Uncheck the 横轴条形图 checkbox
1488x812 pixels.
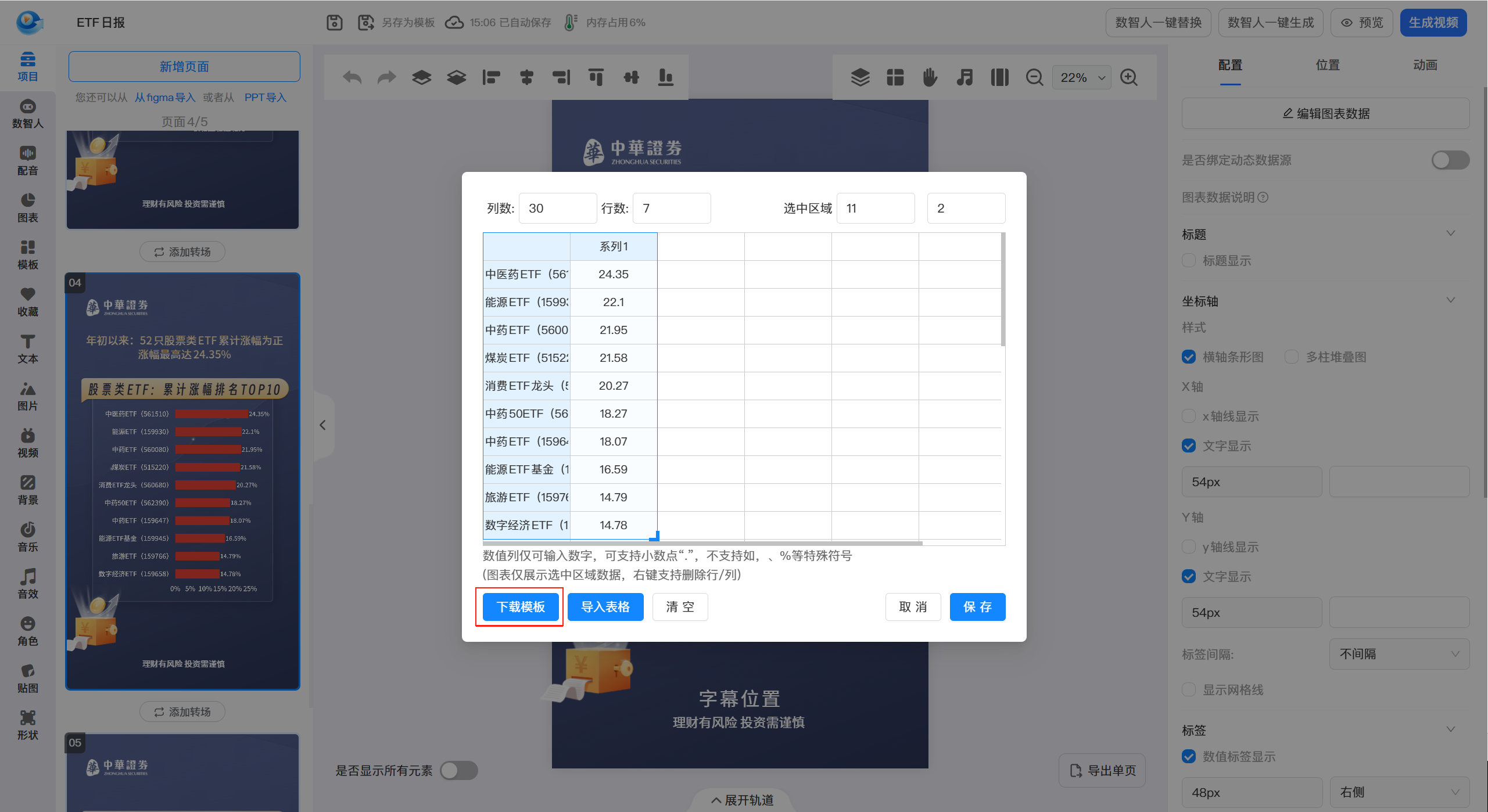(x=1189, y=357)
